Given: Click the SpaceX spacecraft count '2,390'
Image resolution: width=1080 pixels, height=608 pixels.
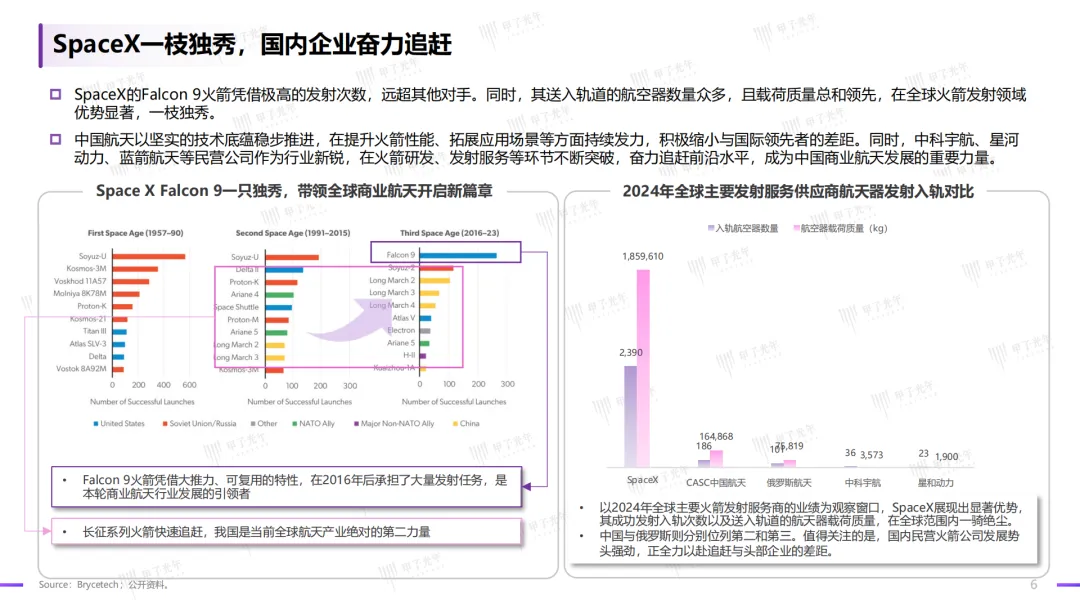Looking at the screenshot, I should pyautogui.click(x=631, y=353).
